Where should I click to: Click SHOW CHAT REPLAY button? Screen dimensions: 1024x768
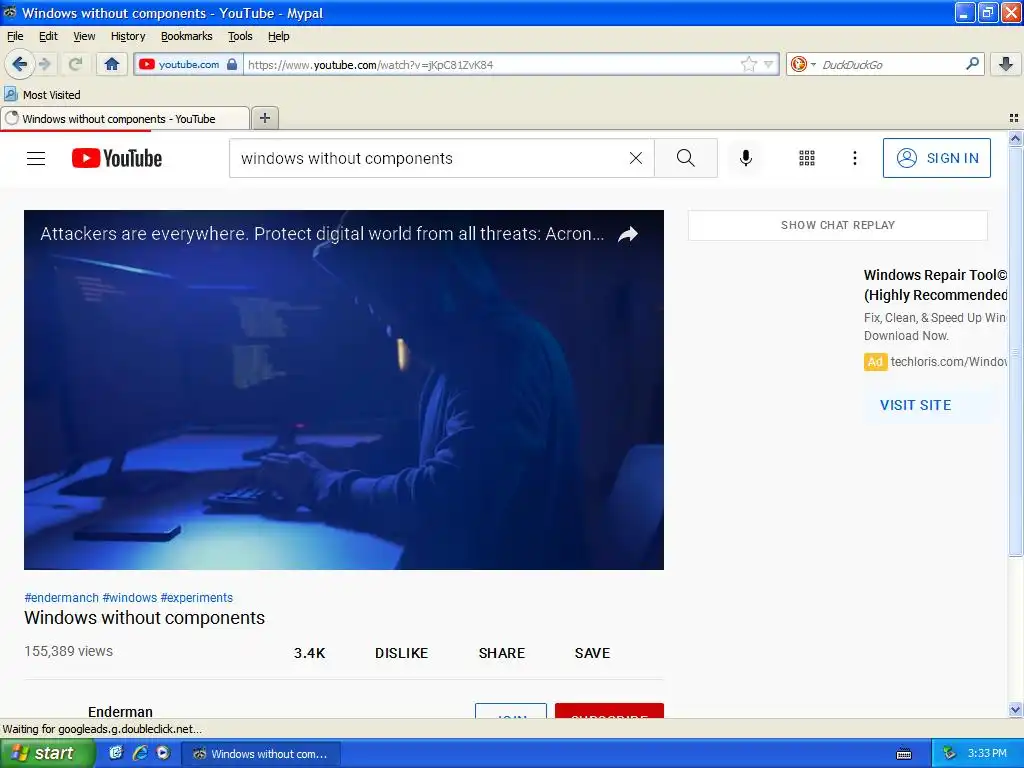837,225
